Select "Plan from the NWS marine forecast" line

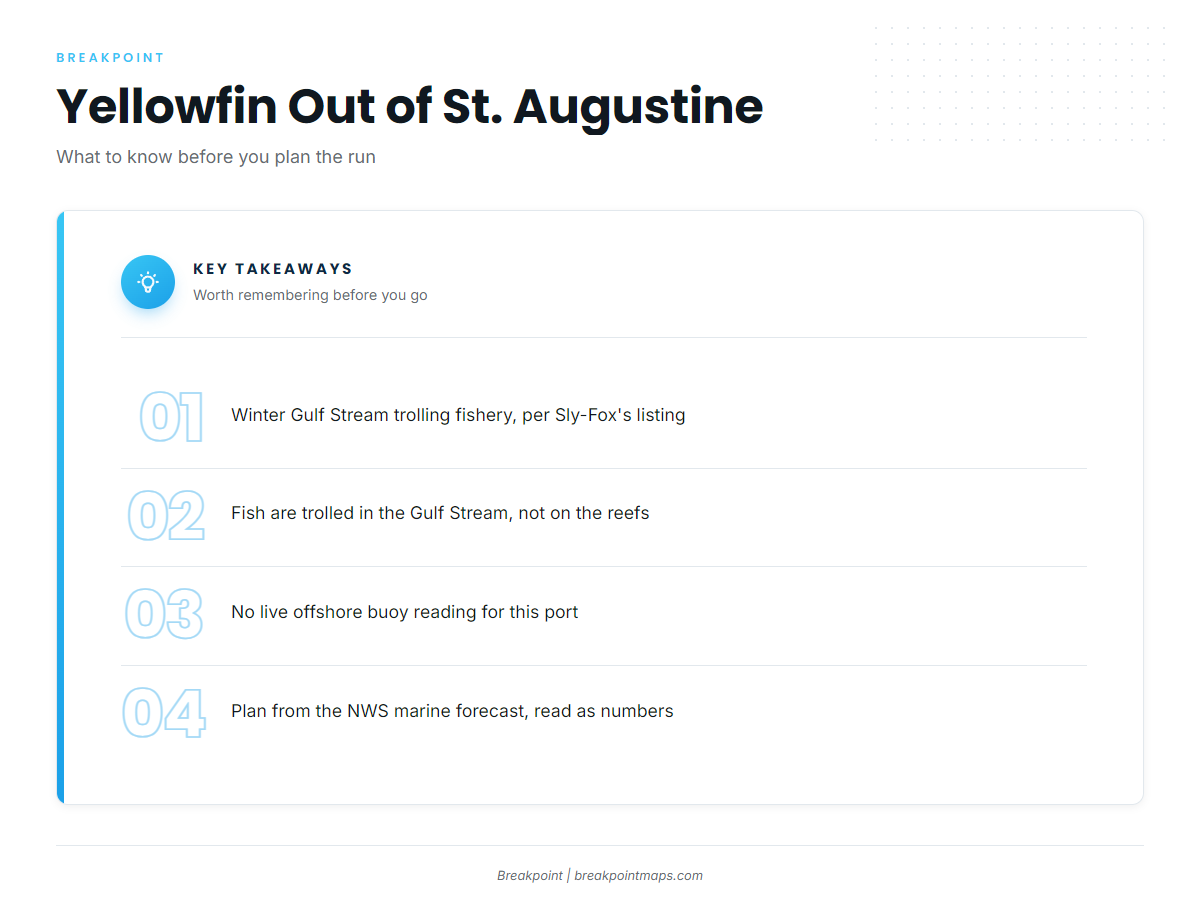[452, 711]
